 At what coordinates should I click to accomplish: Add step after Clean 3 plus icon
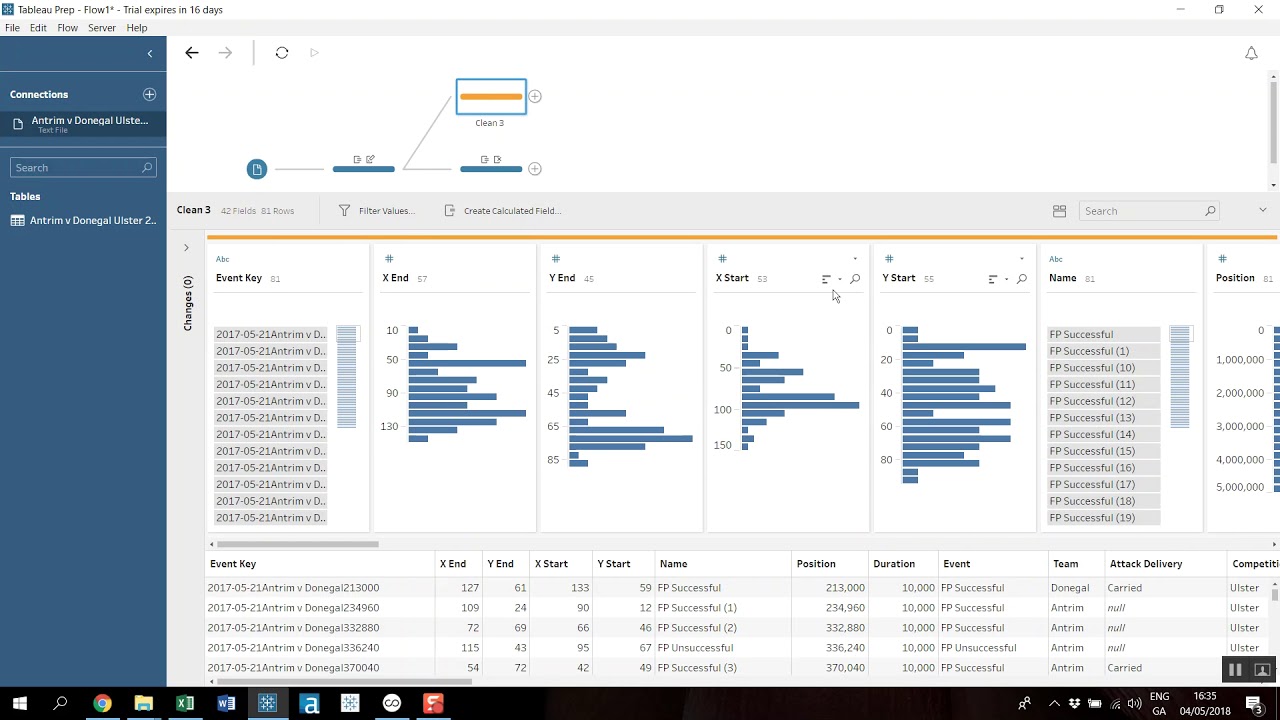535,97
